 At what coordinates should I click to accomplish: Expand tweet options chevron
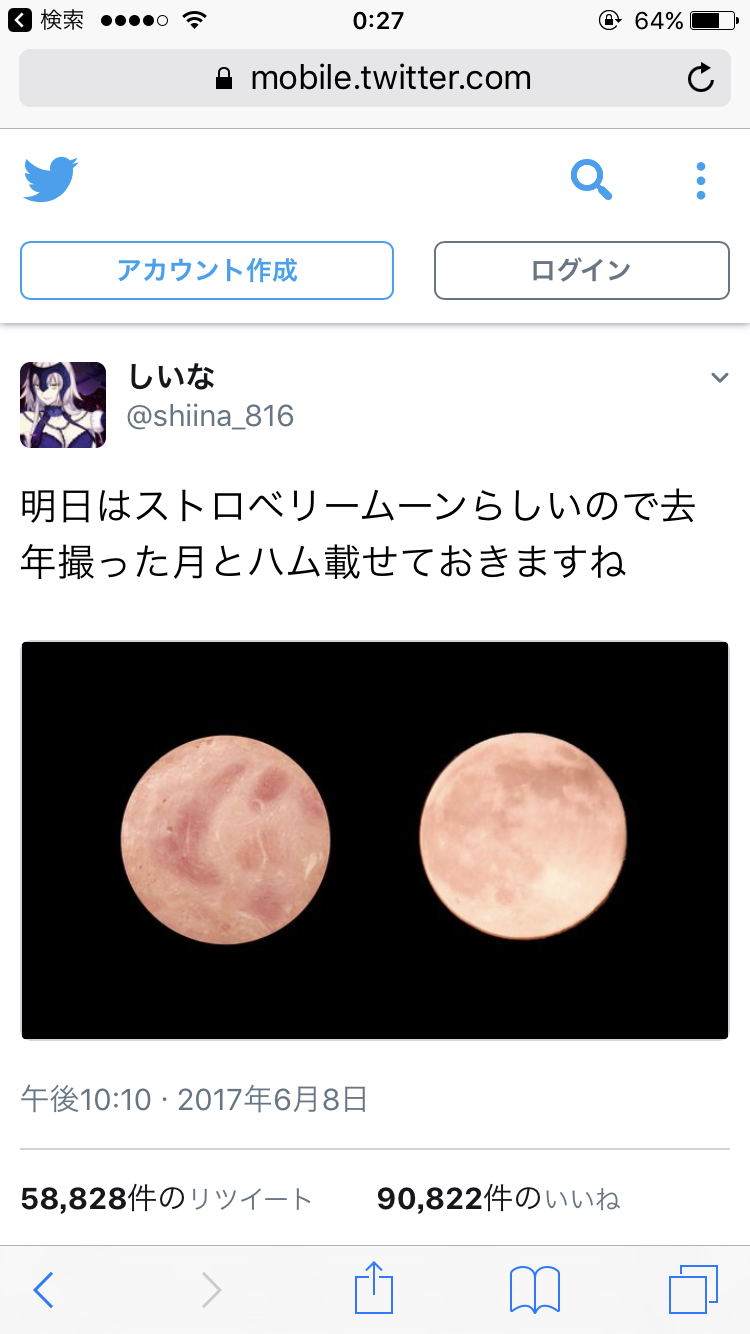[x=719, y=377]
